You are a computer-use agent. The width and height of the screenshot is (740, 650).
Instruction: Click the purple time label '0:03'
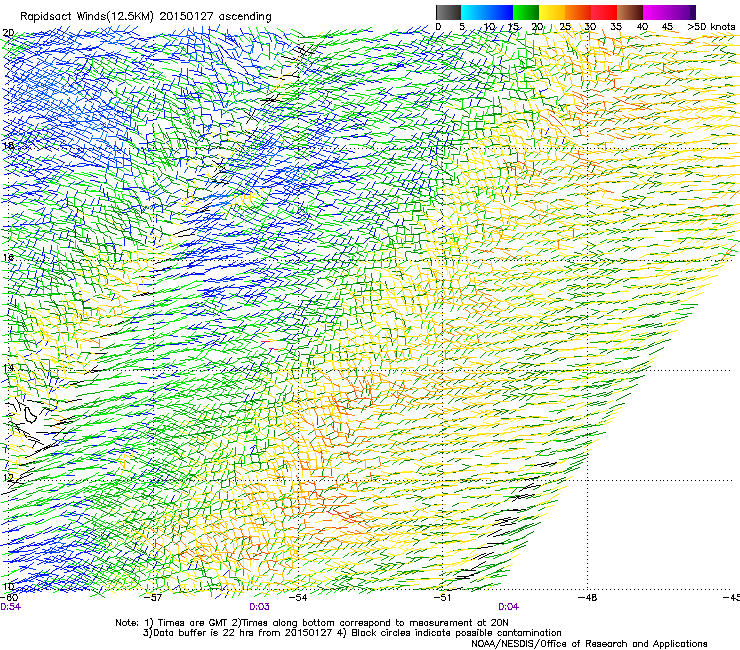(x=259, y=607)
